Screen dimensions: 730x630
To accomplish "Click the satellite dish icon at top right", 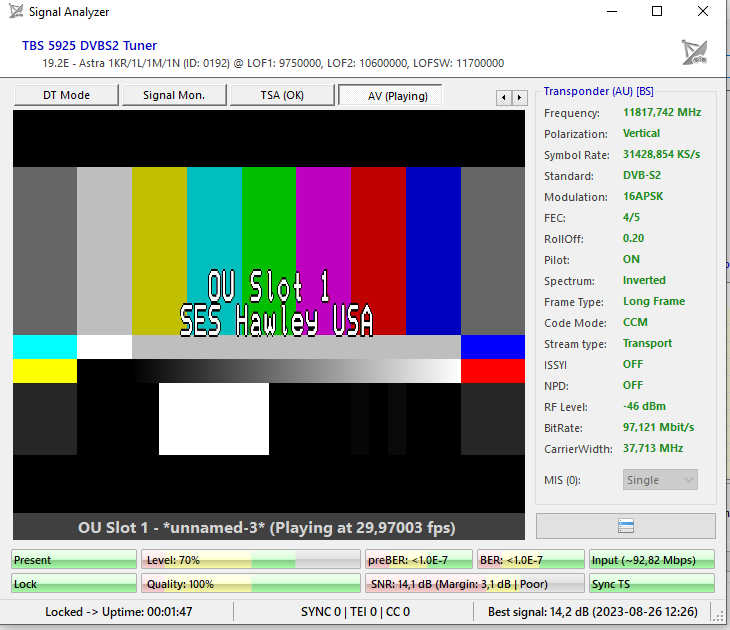I will 695,52.
